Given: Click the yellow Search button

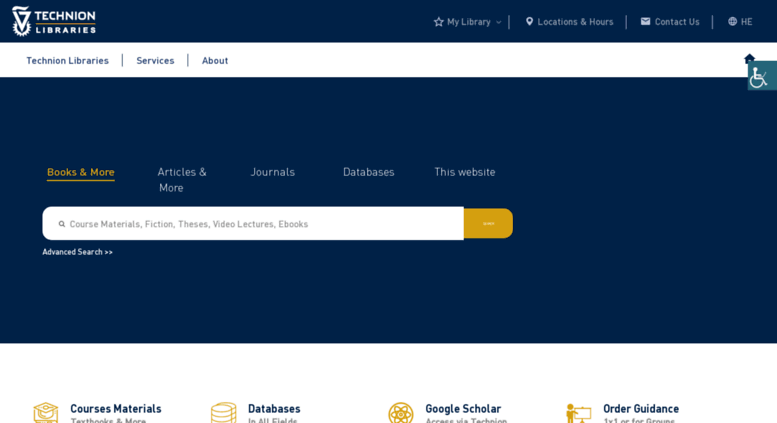Looking at the screenshot, I should pyautogui.click(x=488, y=223).
